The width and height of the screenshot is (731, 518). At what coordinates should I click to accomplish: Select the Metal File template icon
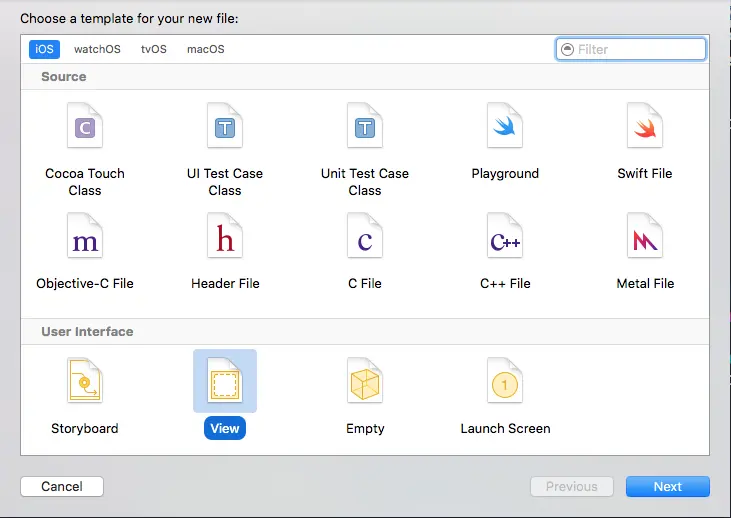[645, 235]
